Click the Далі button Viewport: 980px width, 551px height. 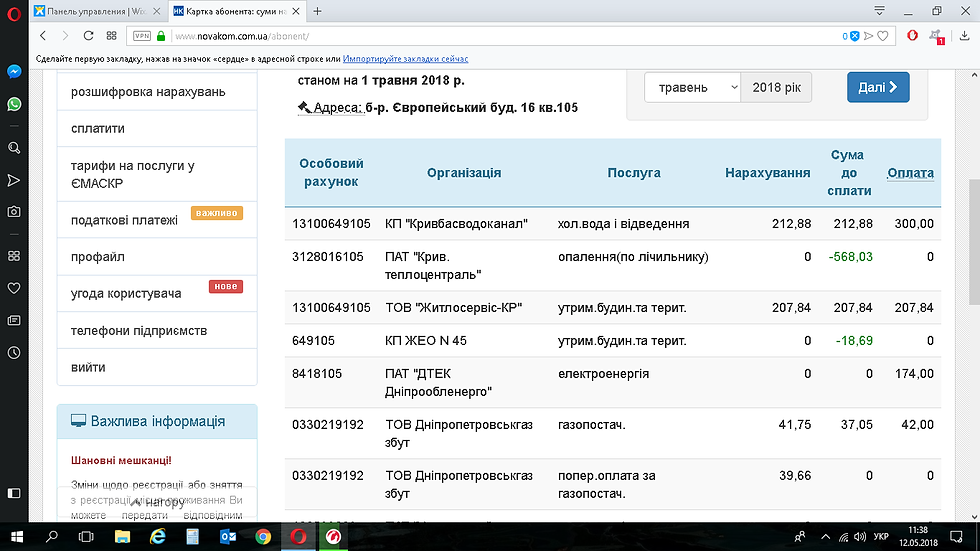878,87
